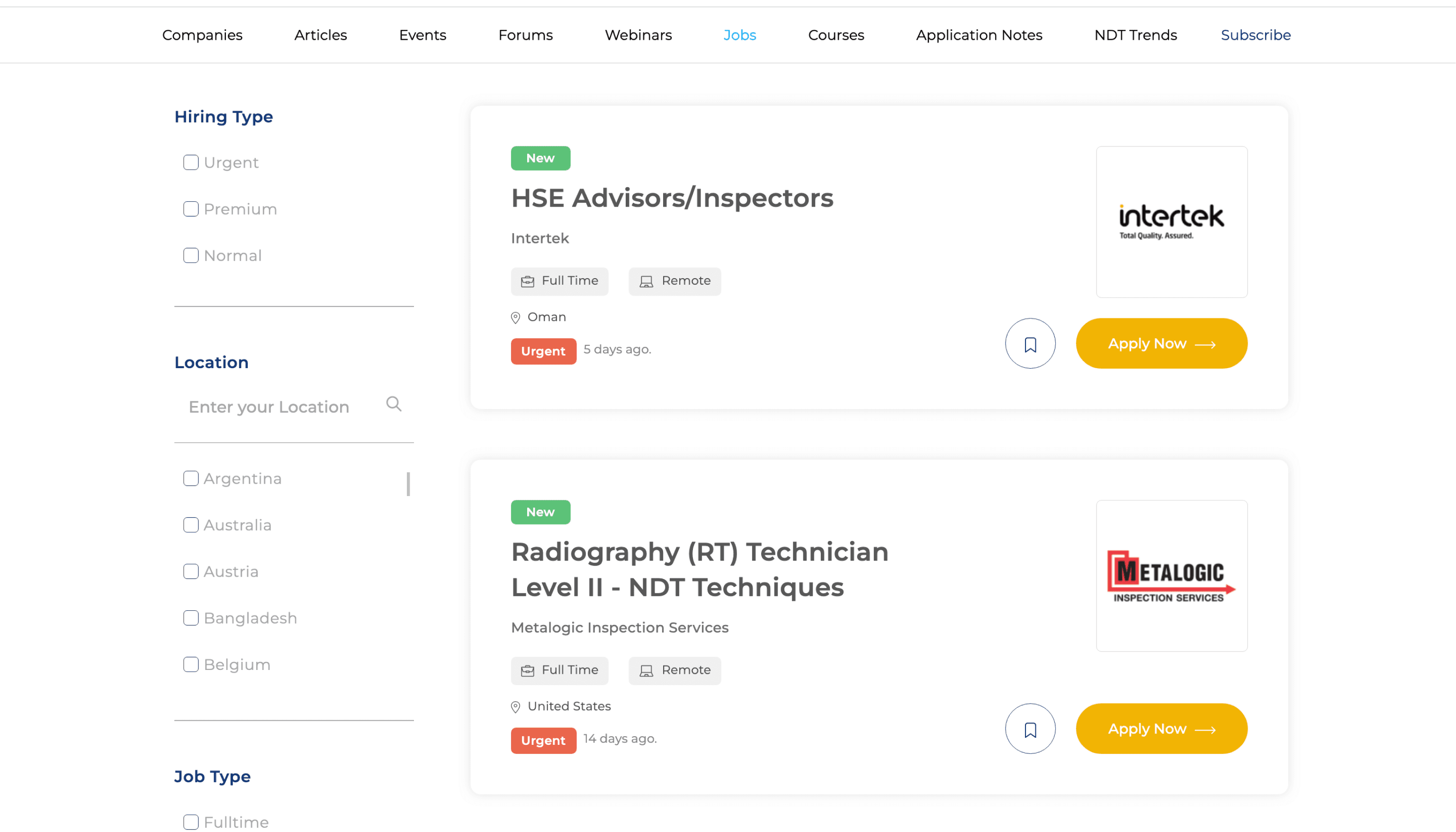Click the laptop icon on Intertek's Remote tag

pyautogui.click(x=646, y=281)
